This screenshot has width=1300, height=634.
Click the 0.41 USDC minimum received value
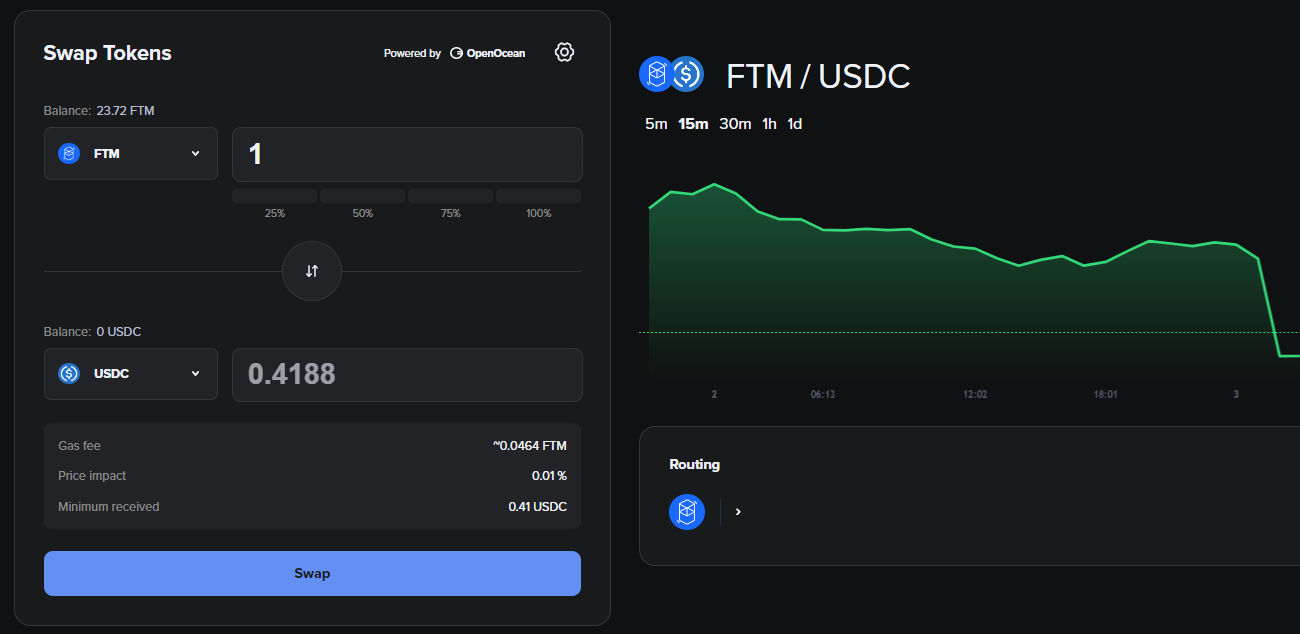point(537,507)
